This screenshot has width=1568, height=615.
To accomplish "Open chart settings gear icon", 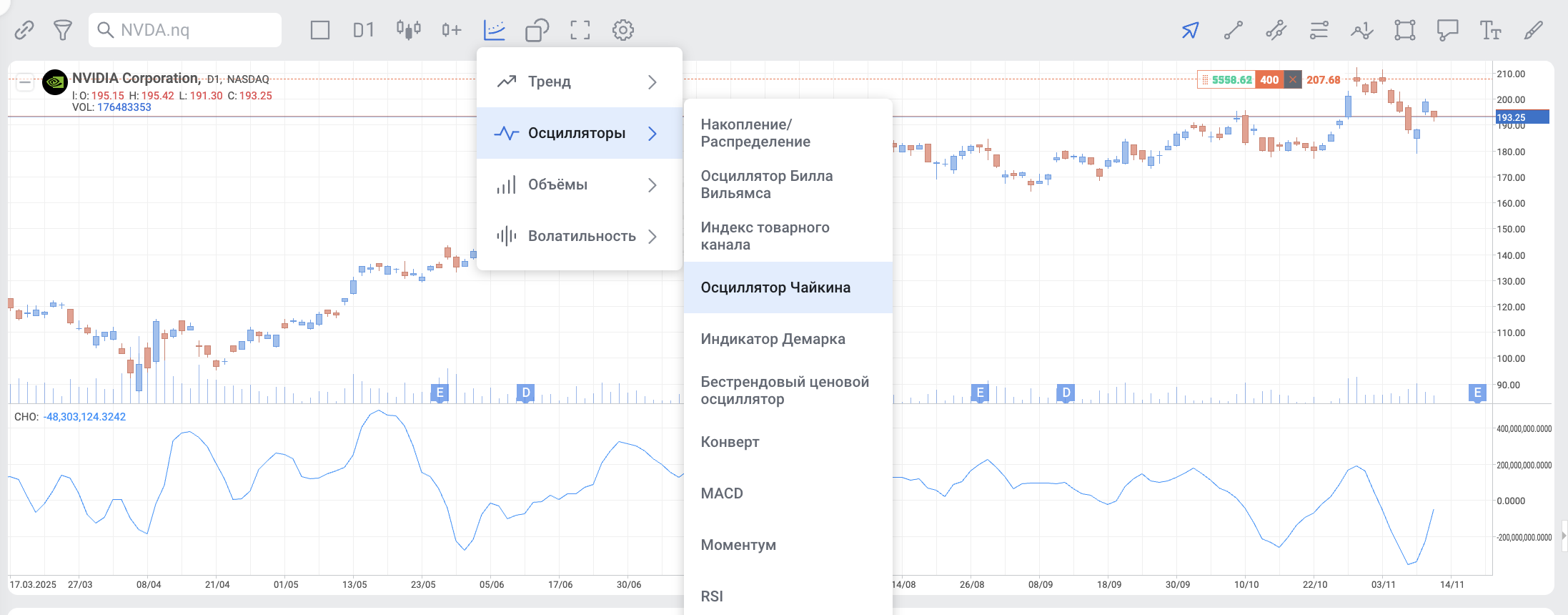I will 623,30.
